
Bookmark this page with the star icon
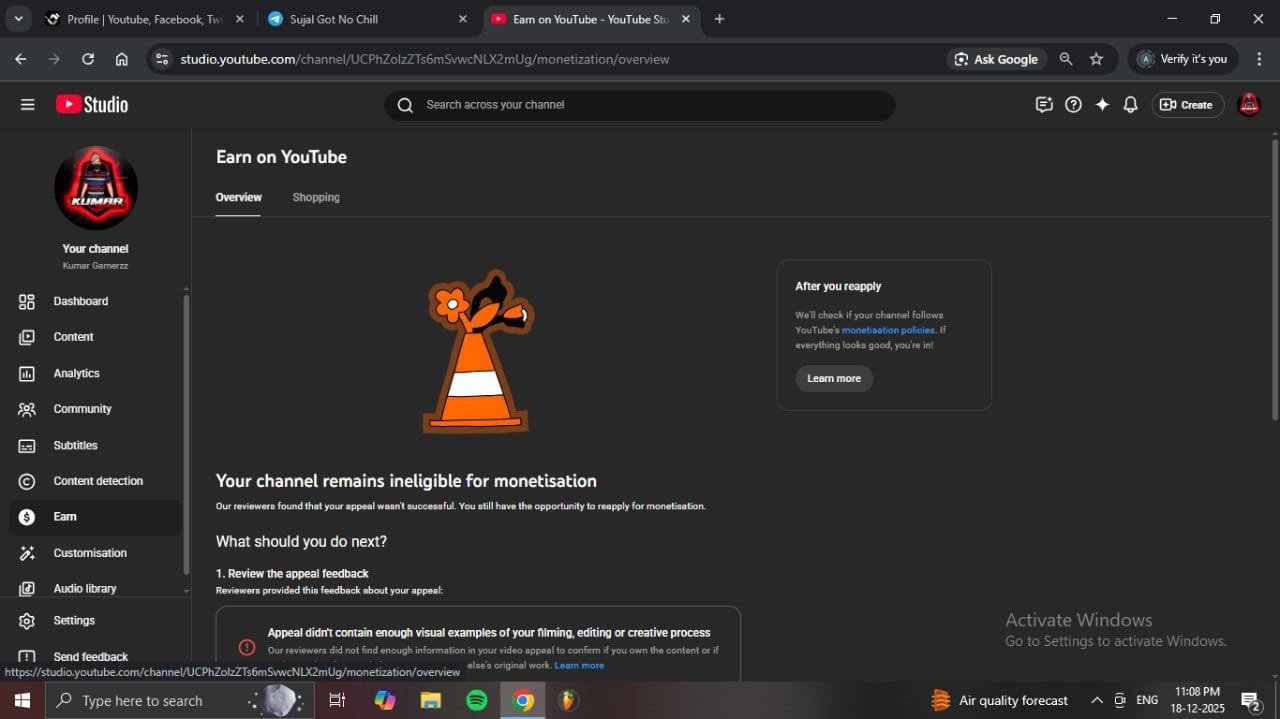tap(1096, 59)
